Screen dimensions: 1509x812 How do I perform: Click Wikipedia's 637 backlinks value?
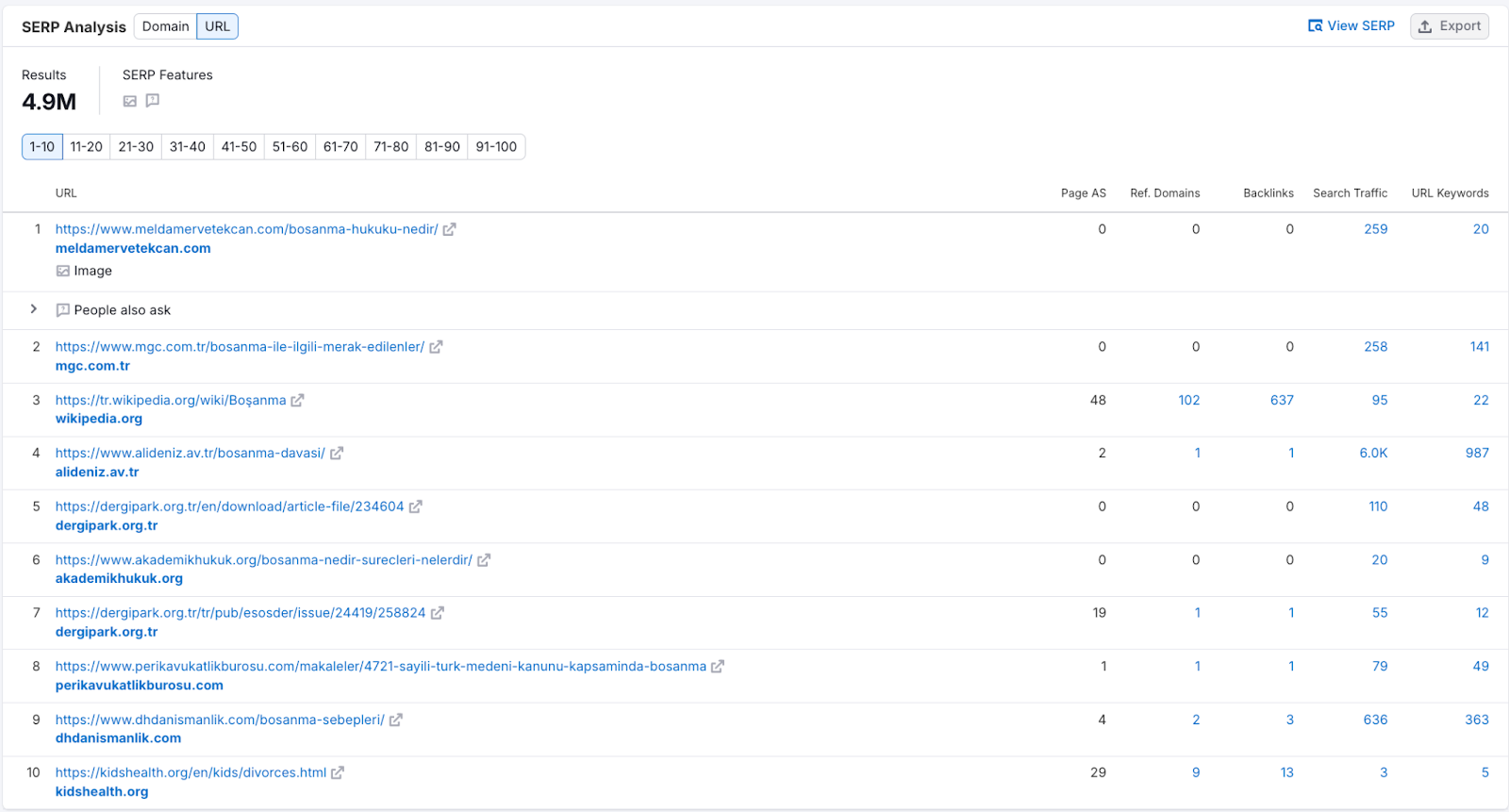[1282, 400]
